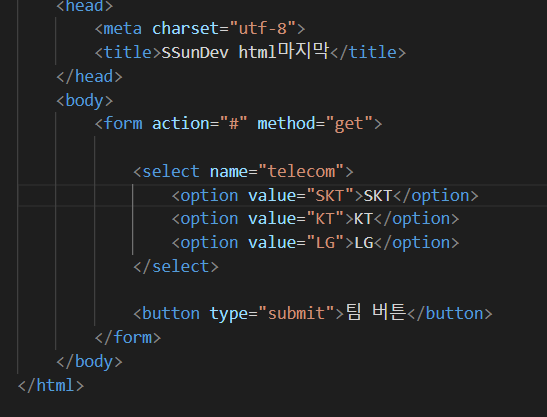The image size is (547, 417).
Task: Click the closing </head> tag
Action: click(x=90, y=77)
